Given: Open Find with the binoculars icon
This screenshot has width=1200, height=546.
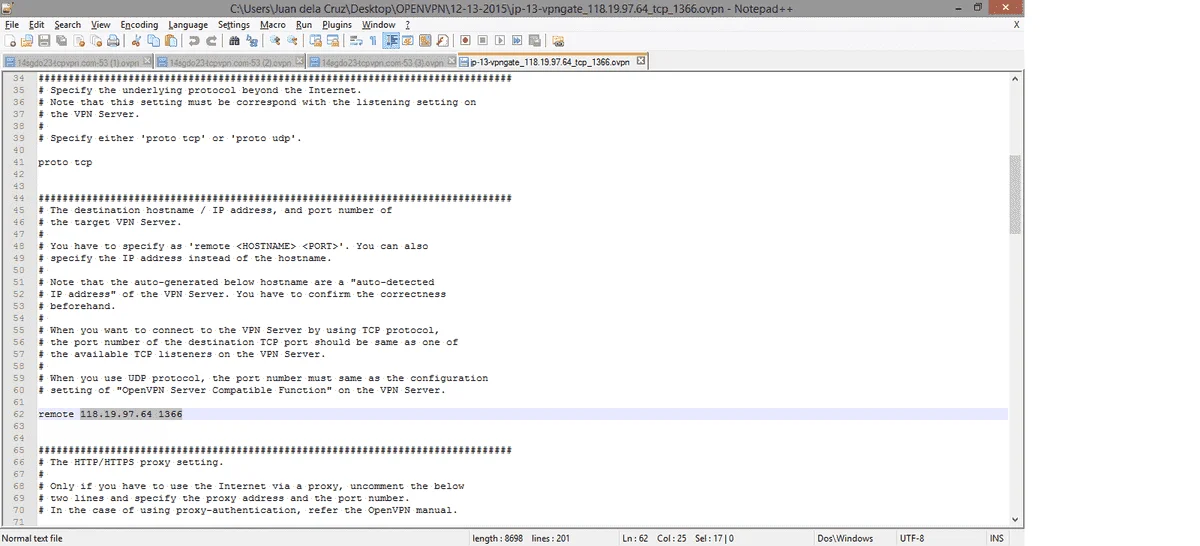Looking at the screenshot, I should click(234, 41).
